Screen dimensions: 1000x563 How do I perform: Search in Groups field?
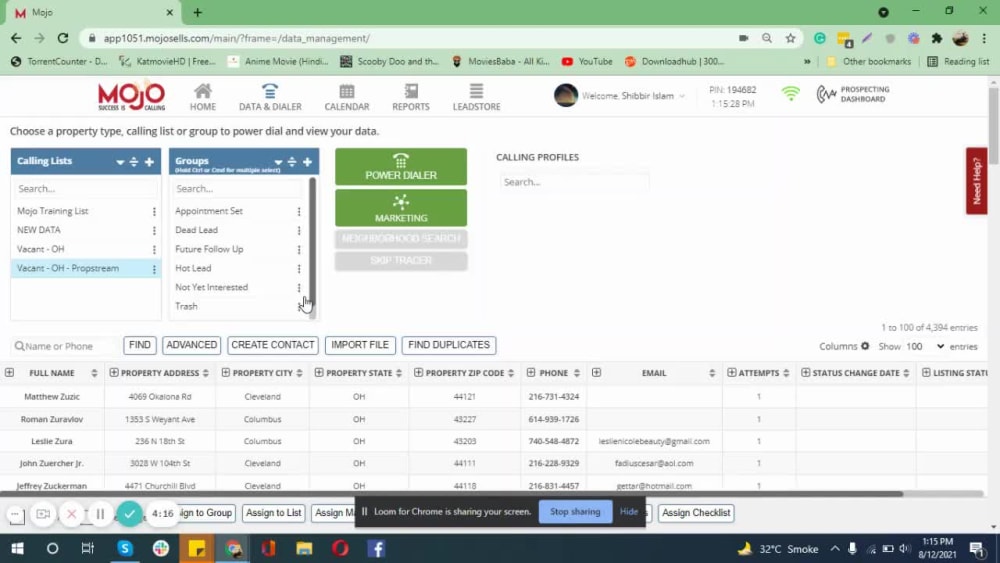237,189
